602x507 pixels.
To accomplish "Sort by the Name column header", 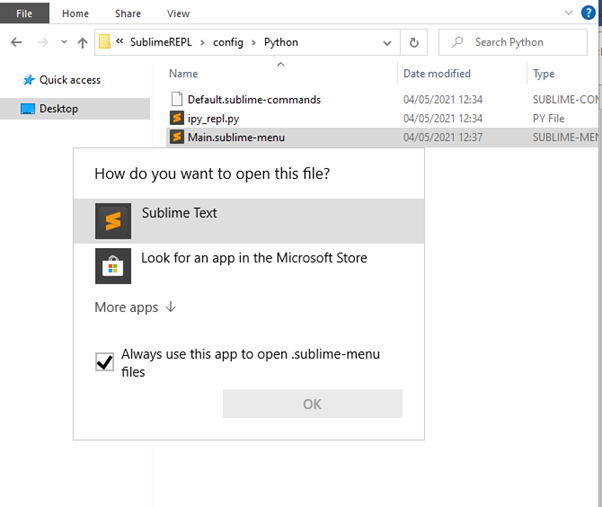I will (184, 73).
